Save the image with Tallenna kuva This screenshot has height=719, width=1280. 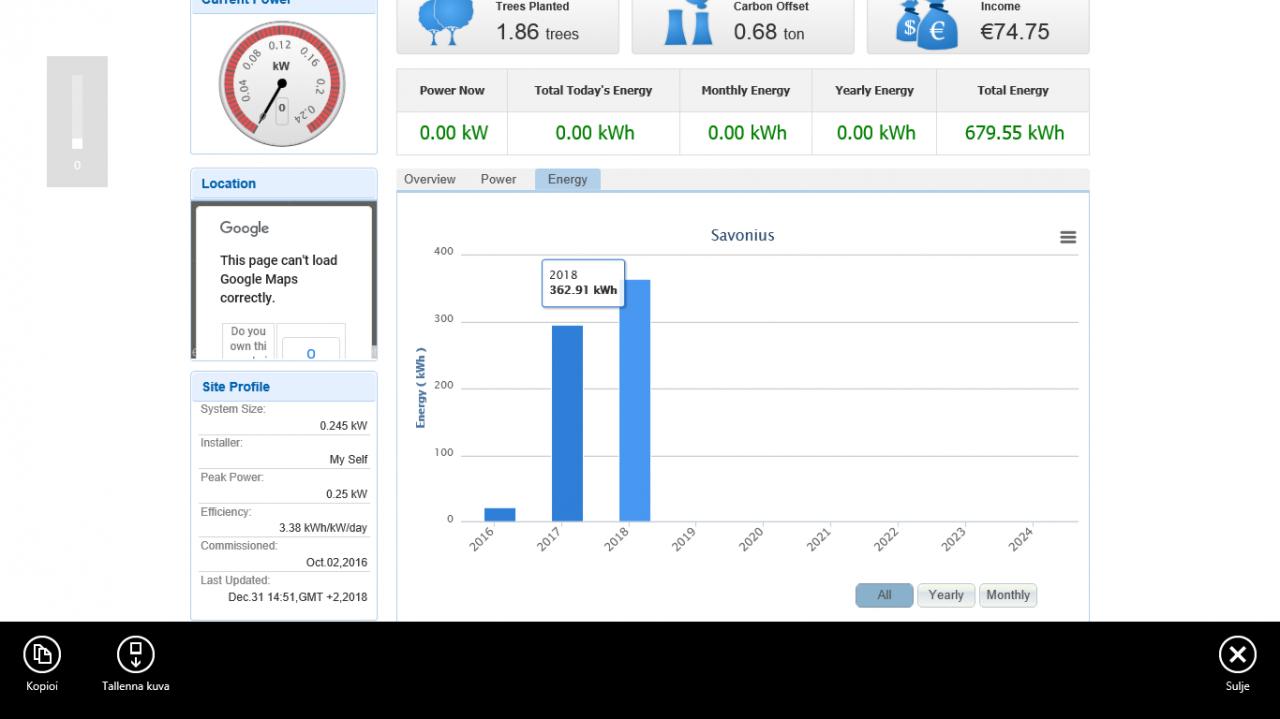pos(136,654)
